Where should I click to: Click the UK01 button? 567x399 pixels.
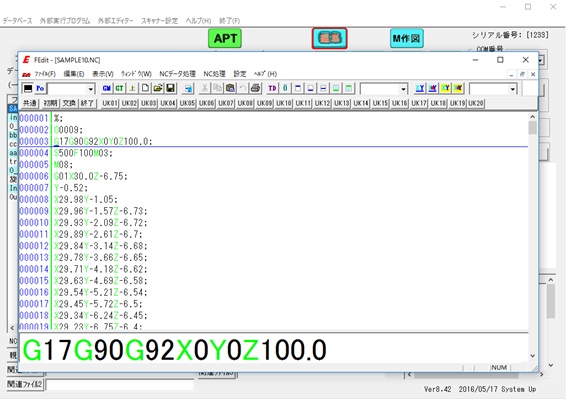coord(110,103)
